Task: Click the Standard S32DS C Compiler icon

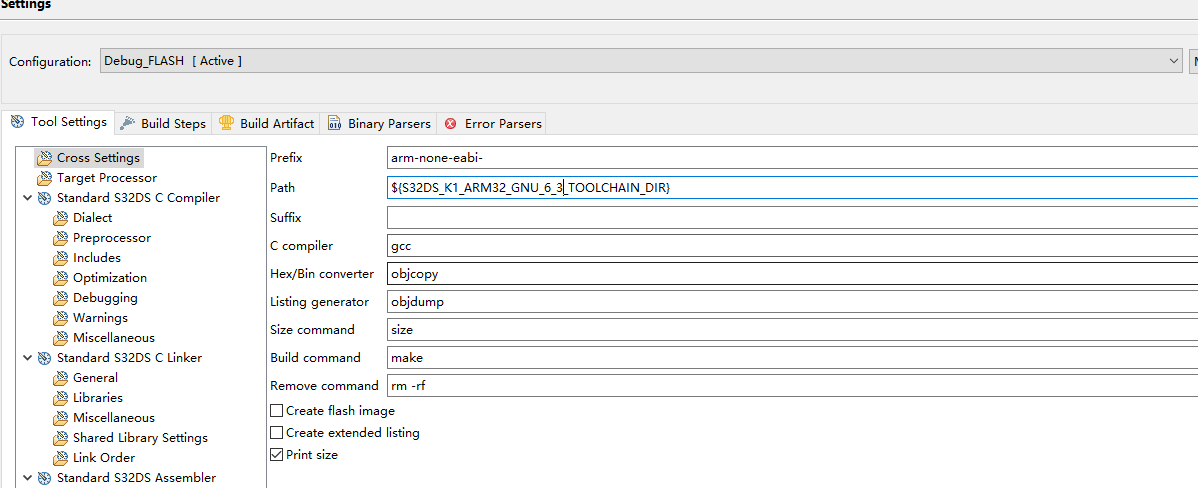Action: pos(45,198)
